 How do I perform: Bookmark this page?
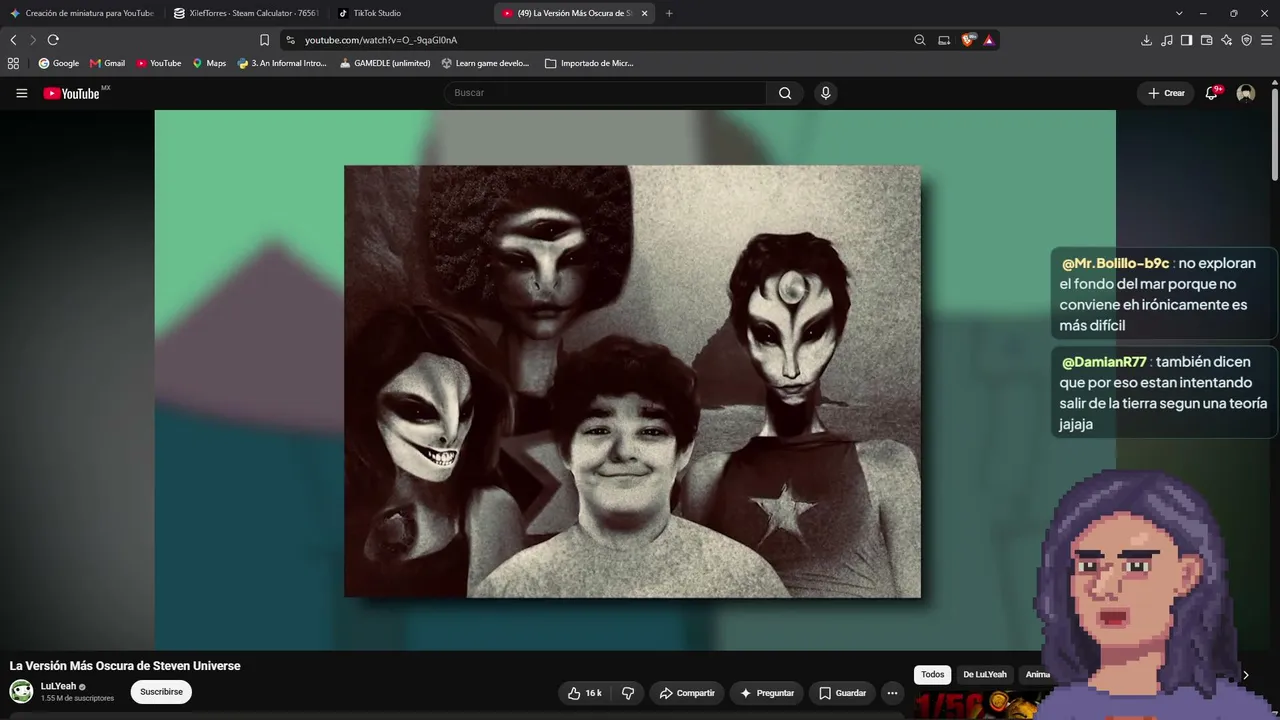click(x=264, y=40)
